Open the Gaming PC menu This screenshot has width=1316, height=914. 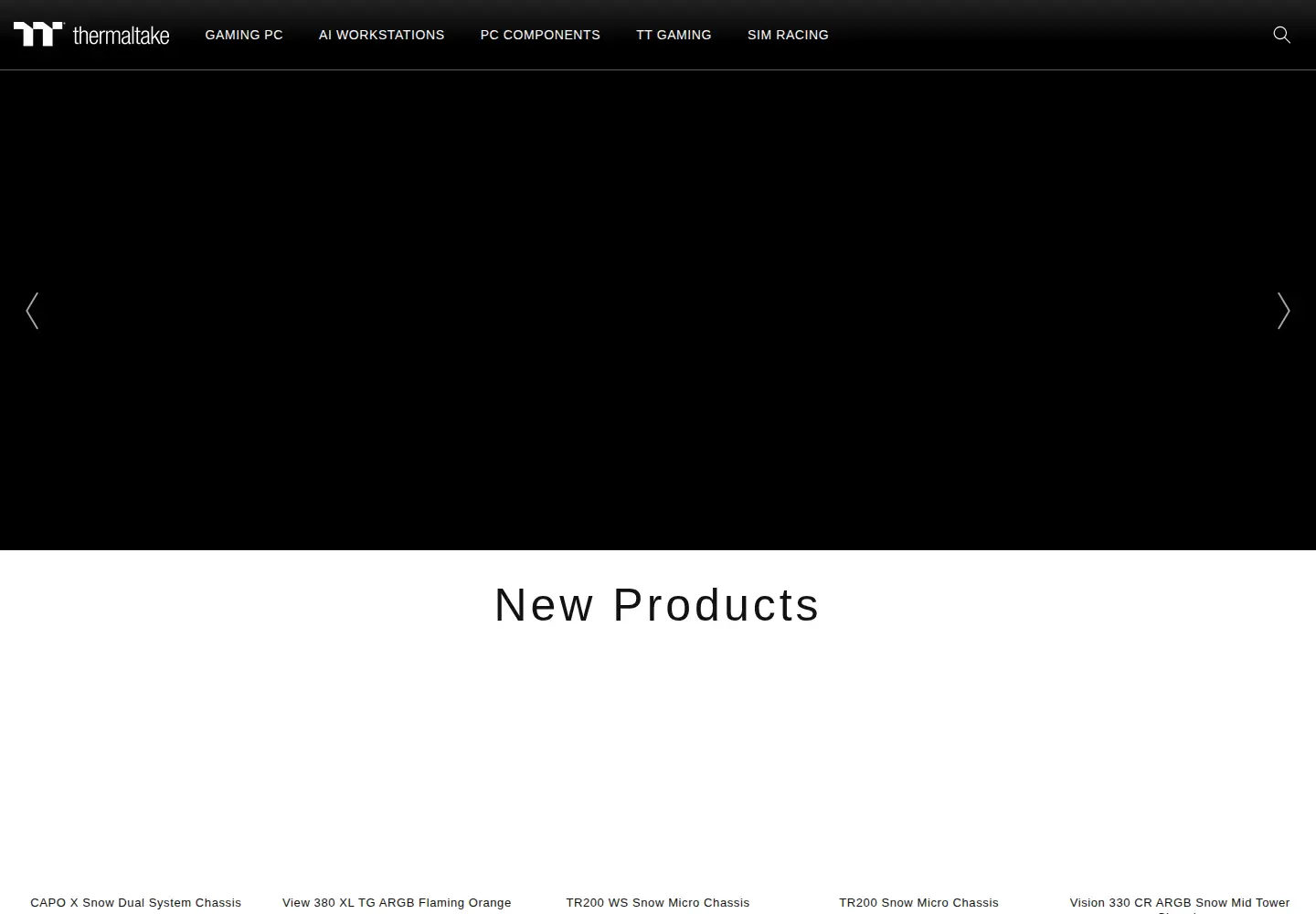(244, 35)
